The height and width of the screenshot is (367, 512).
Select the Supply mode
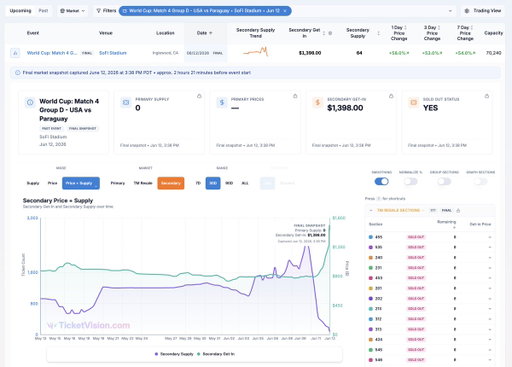(x=33, y=183)
